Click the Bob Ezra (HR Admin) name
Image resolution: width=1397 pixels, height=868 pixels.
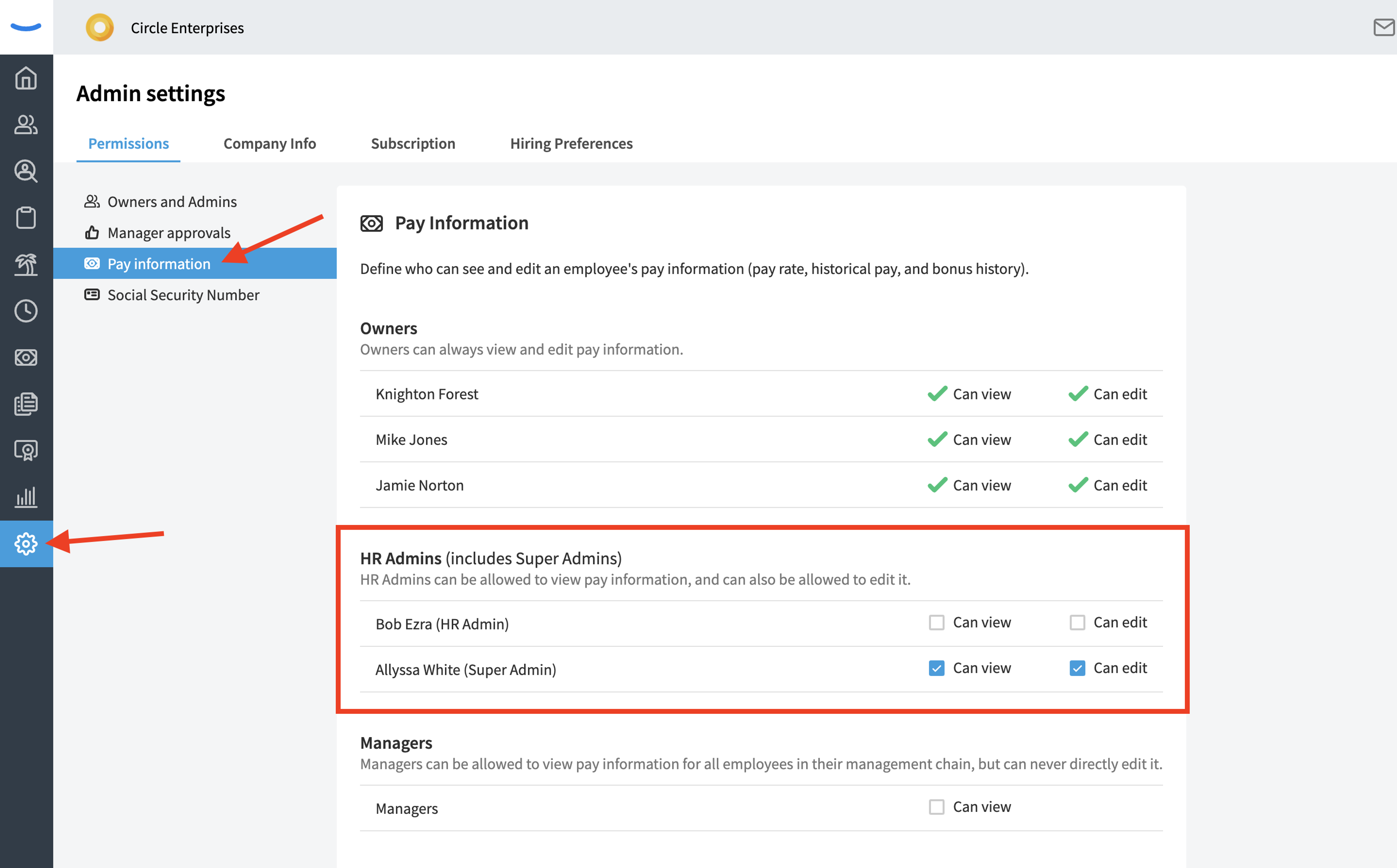tap(442, 624)
